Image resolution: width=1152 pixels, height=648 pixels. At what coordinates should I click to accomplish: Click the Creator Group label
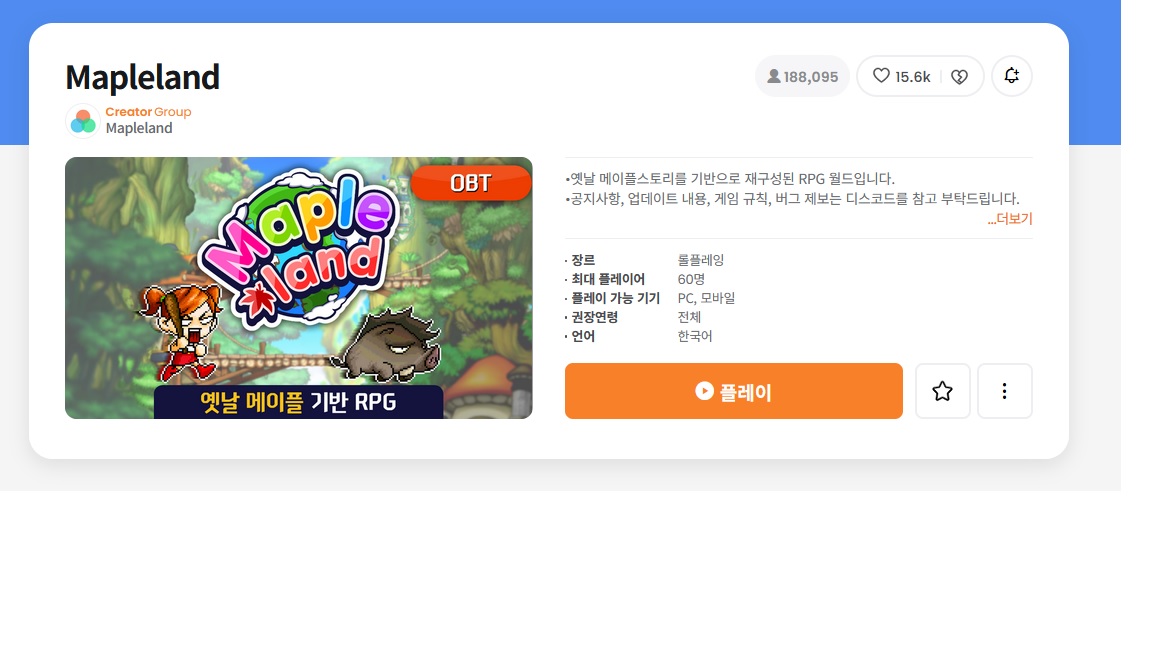pos(148,112)
